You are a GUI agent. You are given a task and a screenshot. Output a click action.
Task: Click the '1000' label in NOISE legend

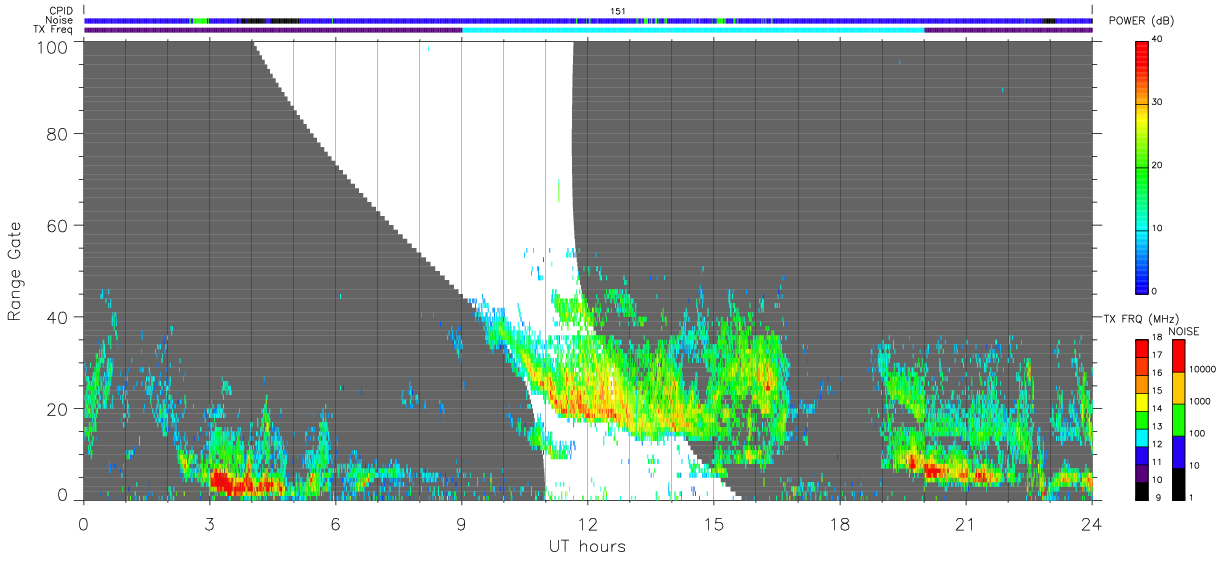1201,401
